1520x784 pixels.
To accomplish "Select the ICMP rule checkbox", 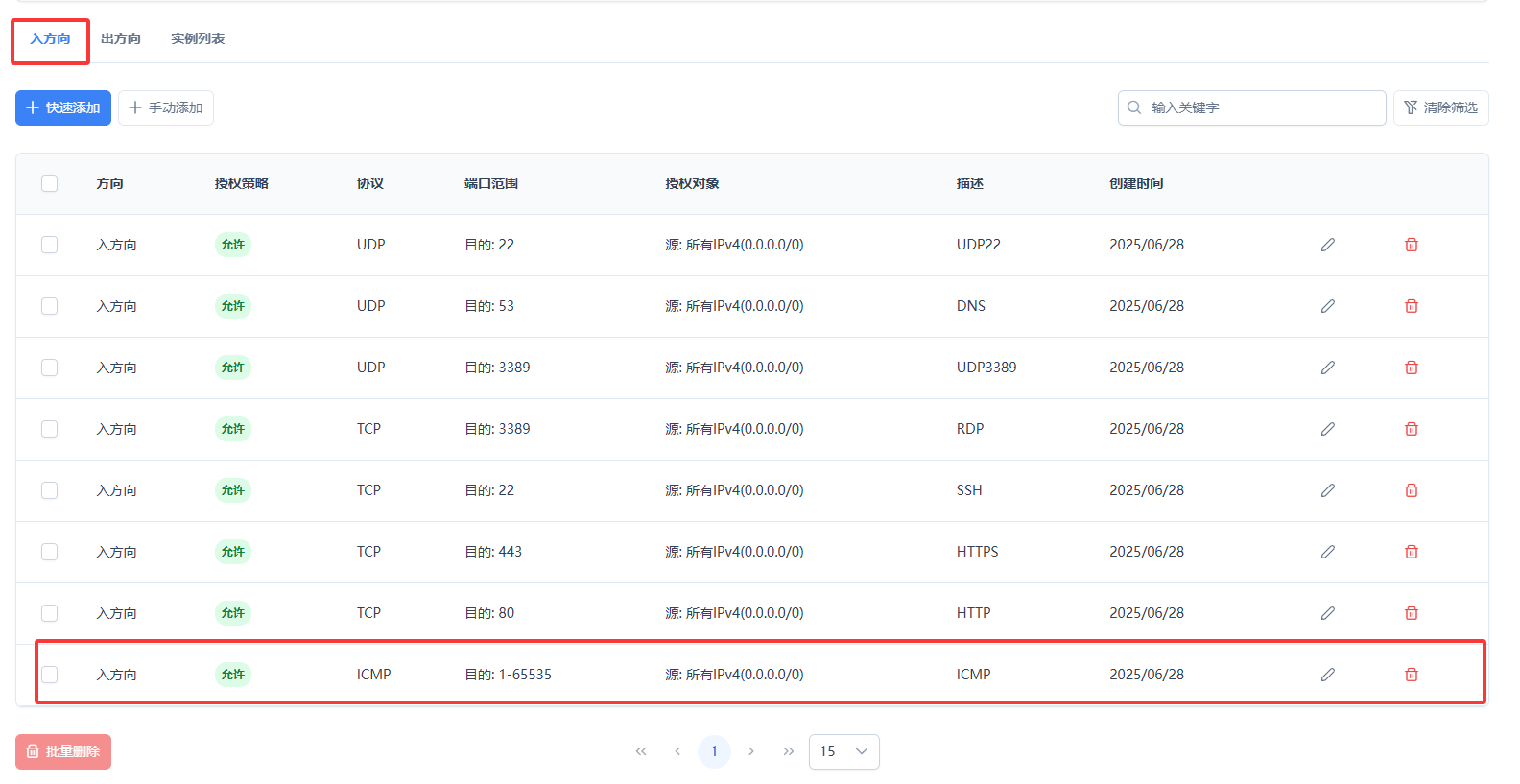I will click(50, 675).
